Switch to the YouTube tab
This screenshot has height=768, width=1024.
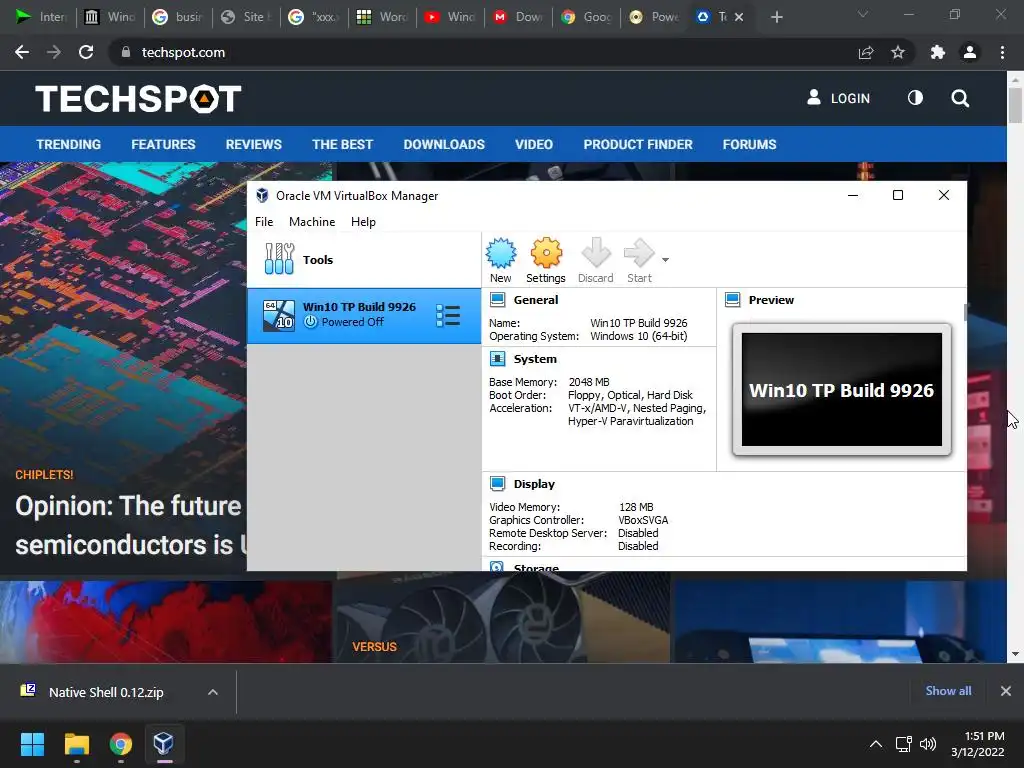click(451, 17)
